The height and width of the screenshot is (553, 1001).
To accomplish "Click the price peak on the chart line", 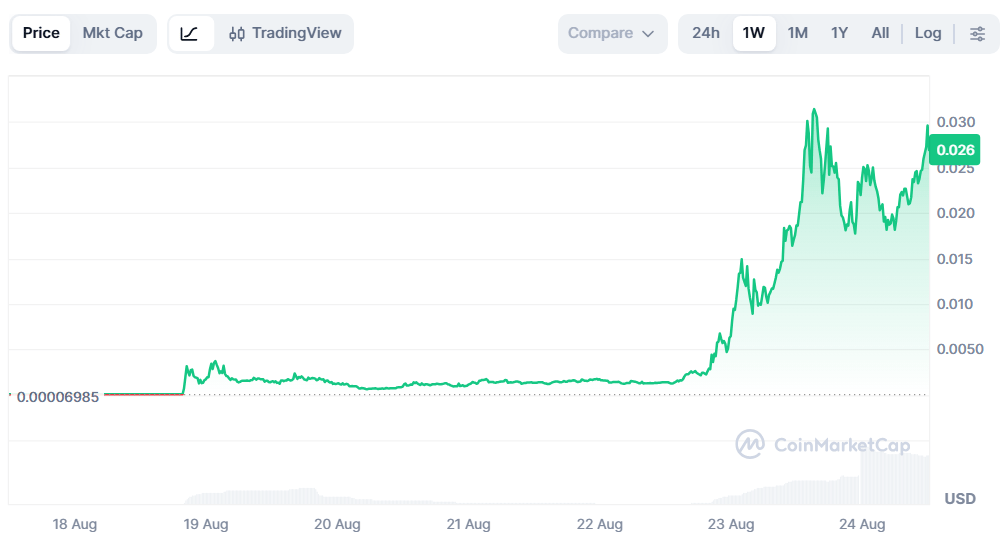I will point(814,110).
